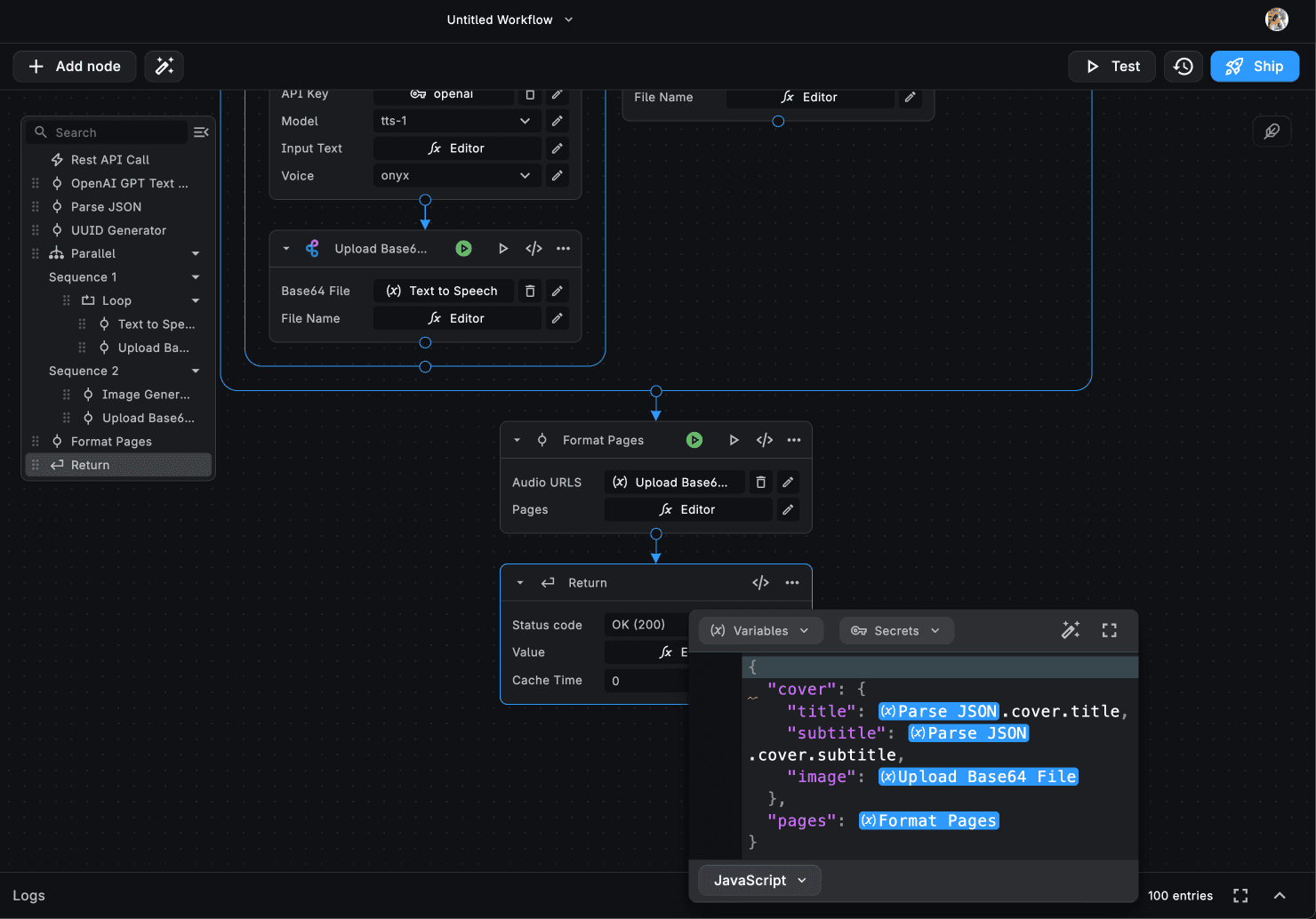
Task: Open version history with the clock icon
Action: (1183, 67)
